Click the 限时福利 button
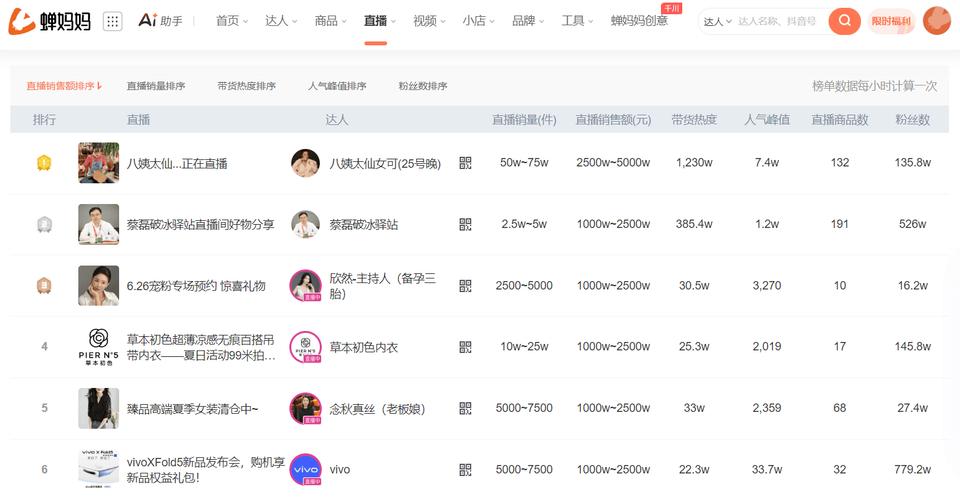 coord(890,21)
